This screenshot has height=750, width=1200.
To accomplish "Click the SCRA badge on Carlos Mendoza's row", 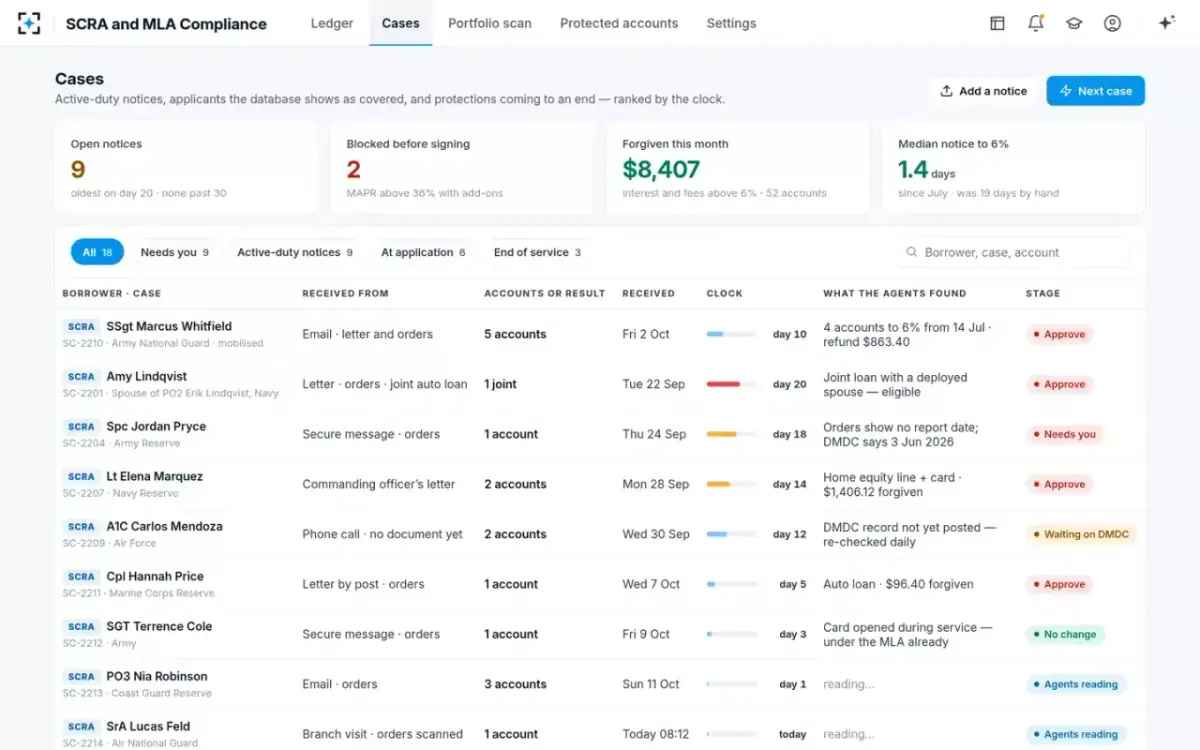I will click(81, 527).
